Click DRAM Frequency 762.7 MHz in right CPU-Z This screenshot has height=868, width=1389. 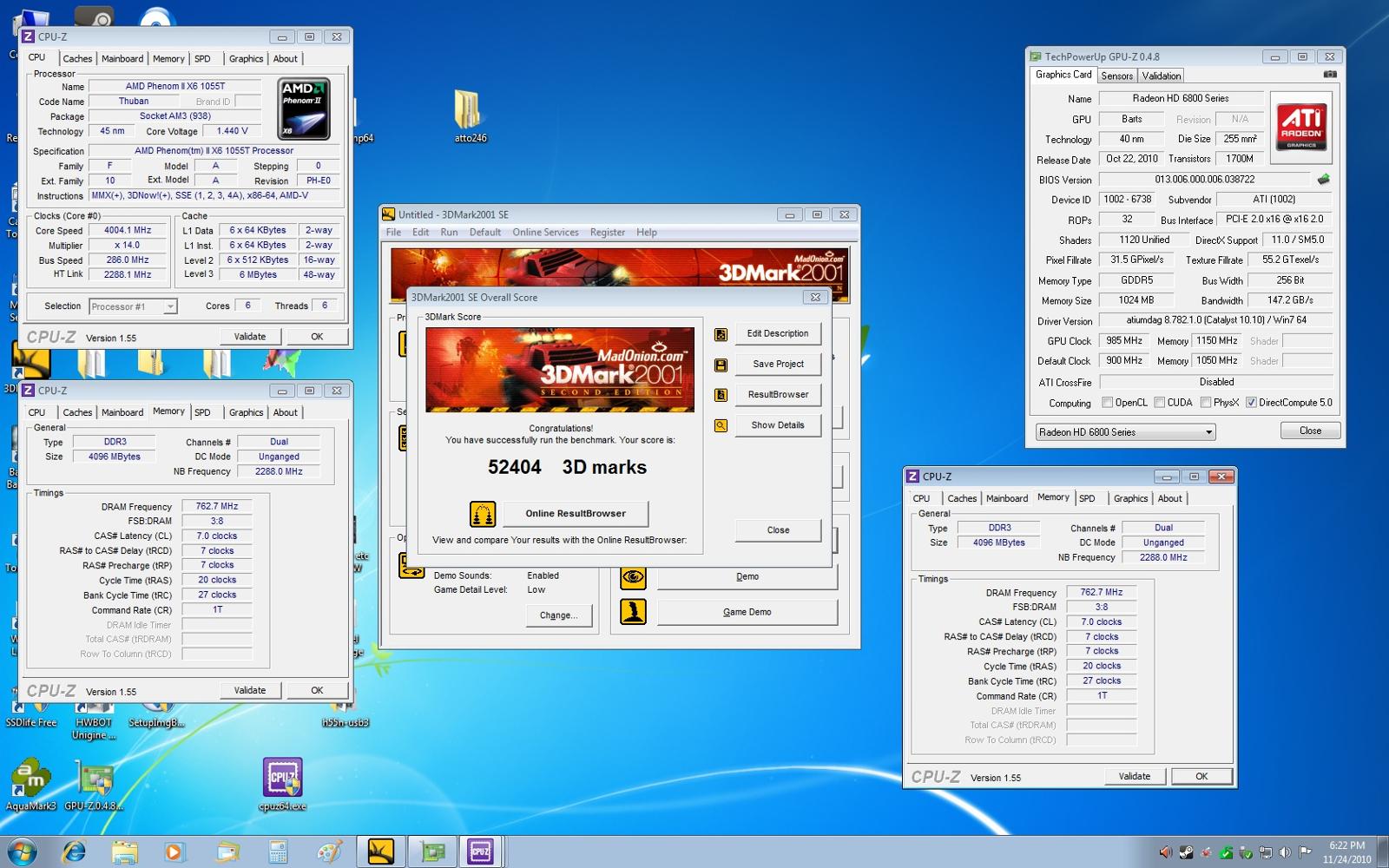click(1101, 593)
